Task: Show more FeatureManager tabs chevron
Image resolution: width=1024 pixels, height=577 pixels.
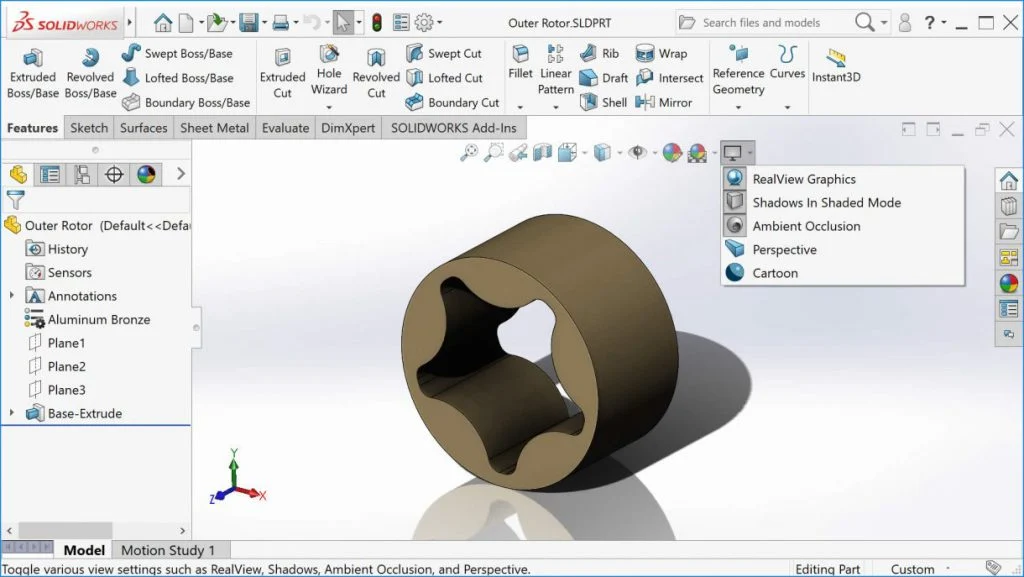Action: pos(181,174)
